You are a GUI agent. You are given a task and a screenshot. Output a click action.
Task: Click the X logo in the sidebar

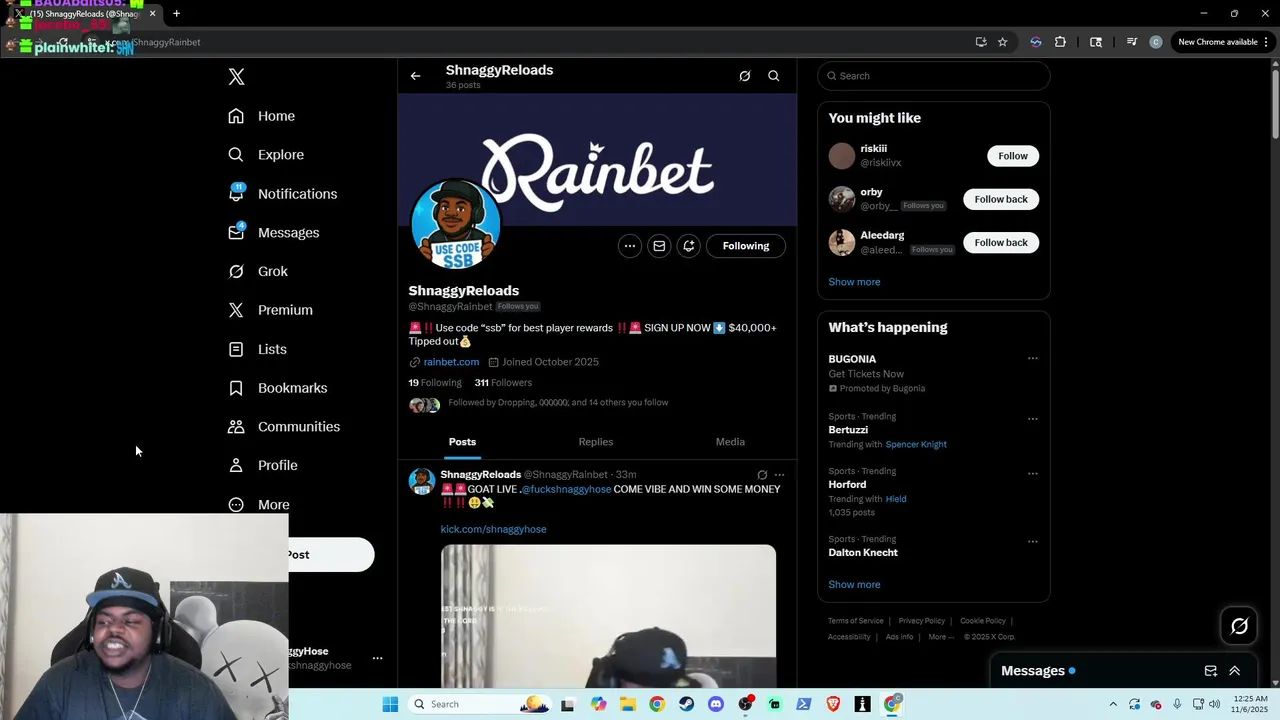tap(236, 77)
